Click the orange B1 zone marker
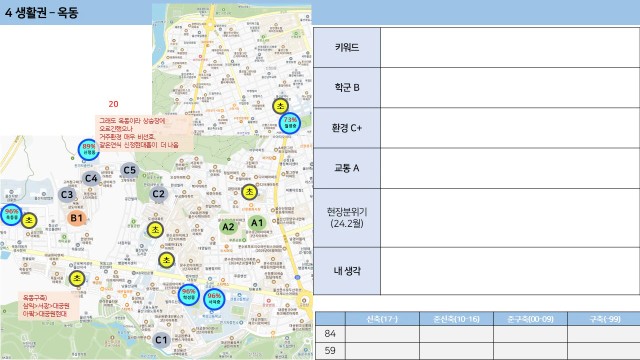 tap(76, 218)
